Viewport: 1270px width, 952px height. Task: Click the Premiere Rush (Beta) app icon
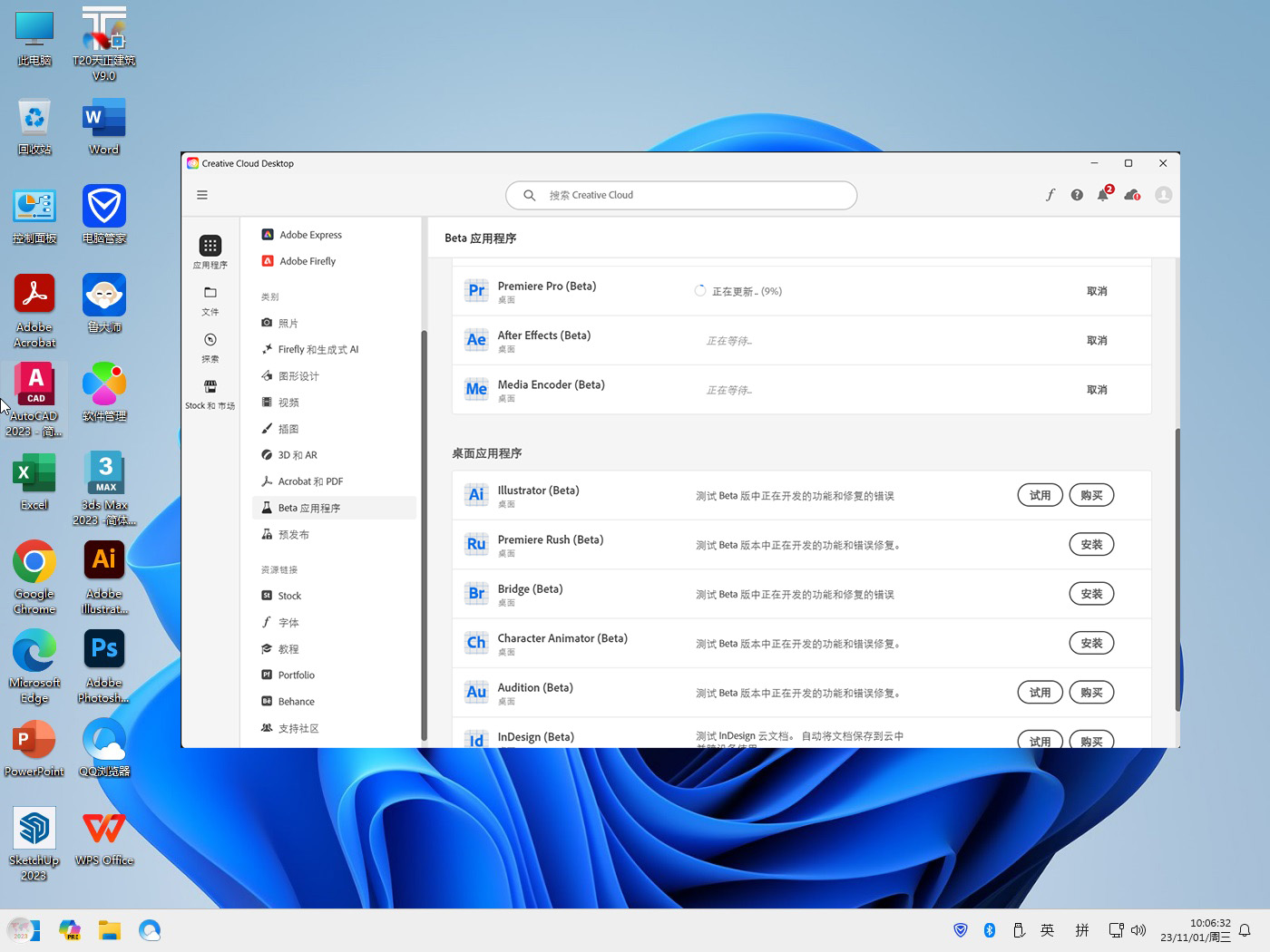(476, 545)
